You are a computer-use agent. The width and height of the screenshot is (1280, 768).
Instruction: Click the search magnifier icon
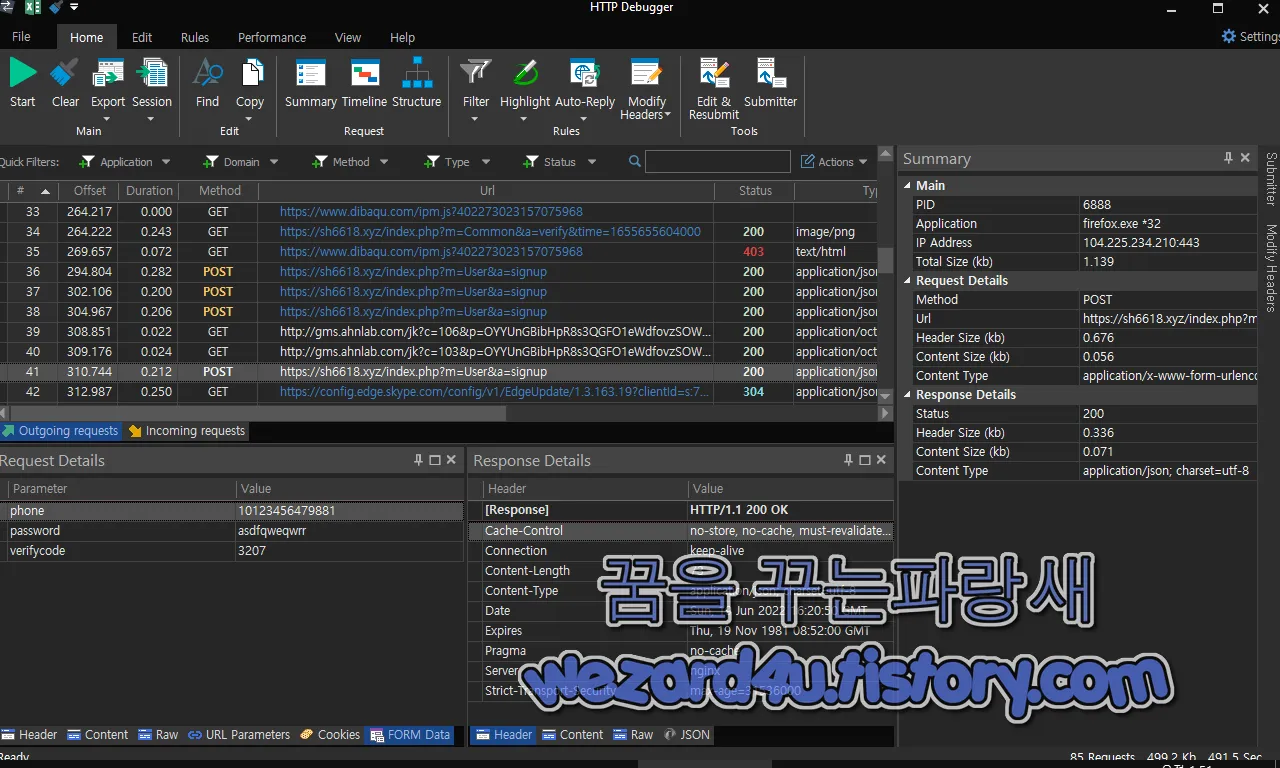click(x=634, y=161)
